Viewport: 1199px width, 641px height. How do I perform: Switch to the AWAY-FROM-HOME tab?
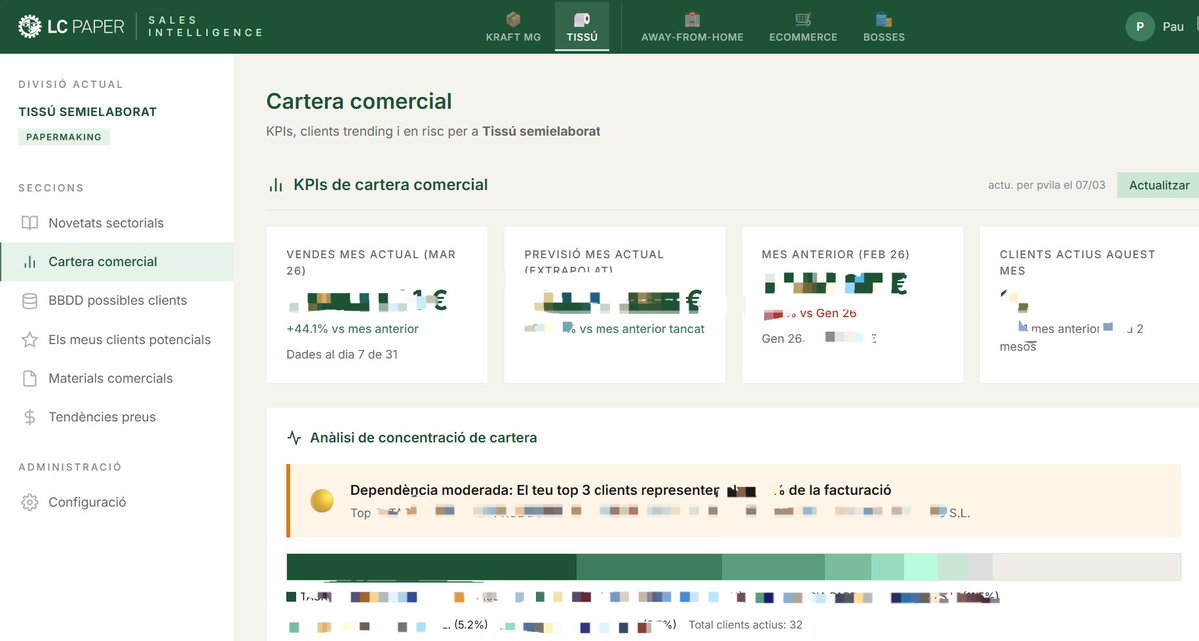692,37
